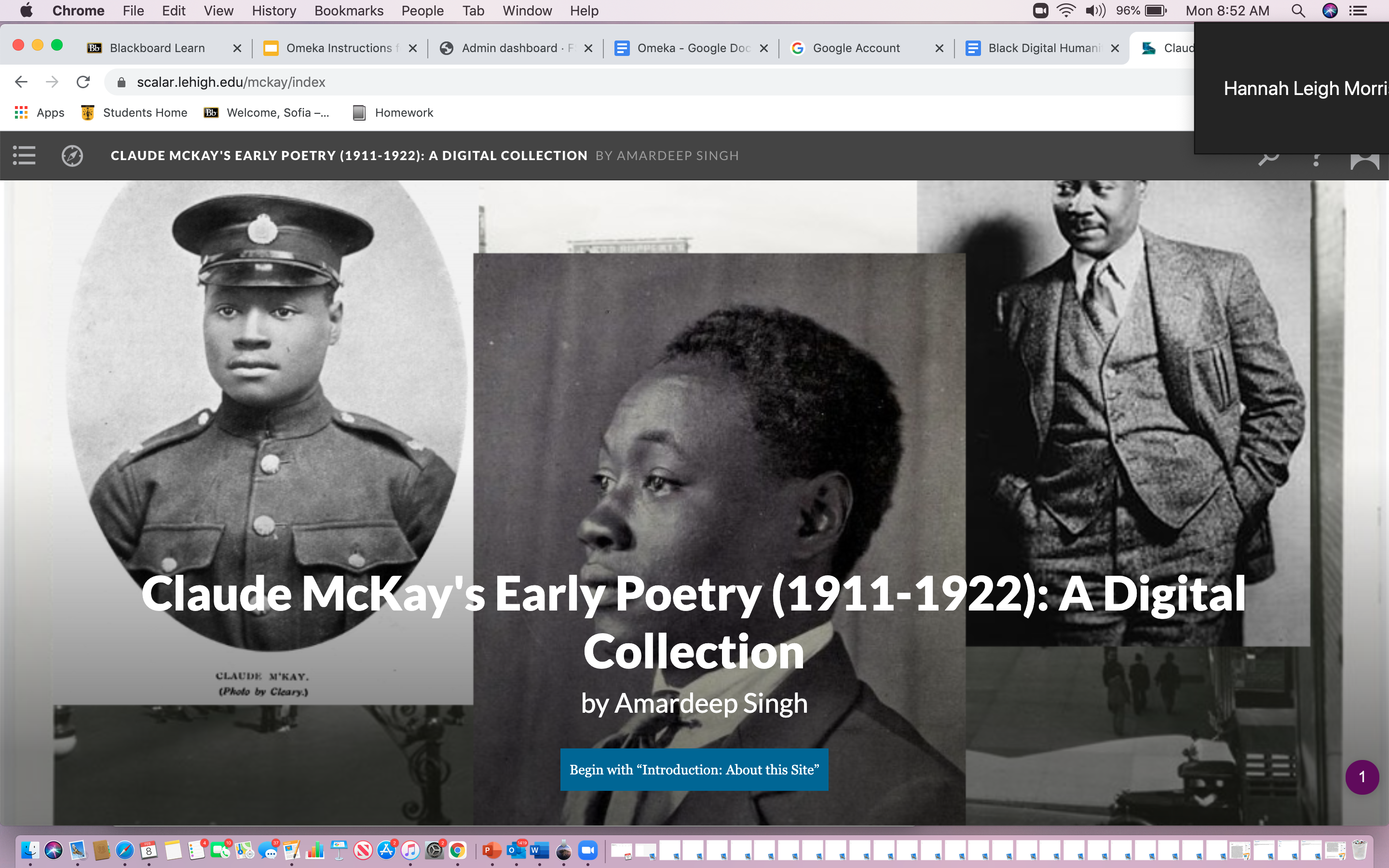Open the Apps bookmark shortcut

coord(39,112)
